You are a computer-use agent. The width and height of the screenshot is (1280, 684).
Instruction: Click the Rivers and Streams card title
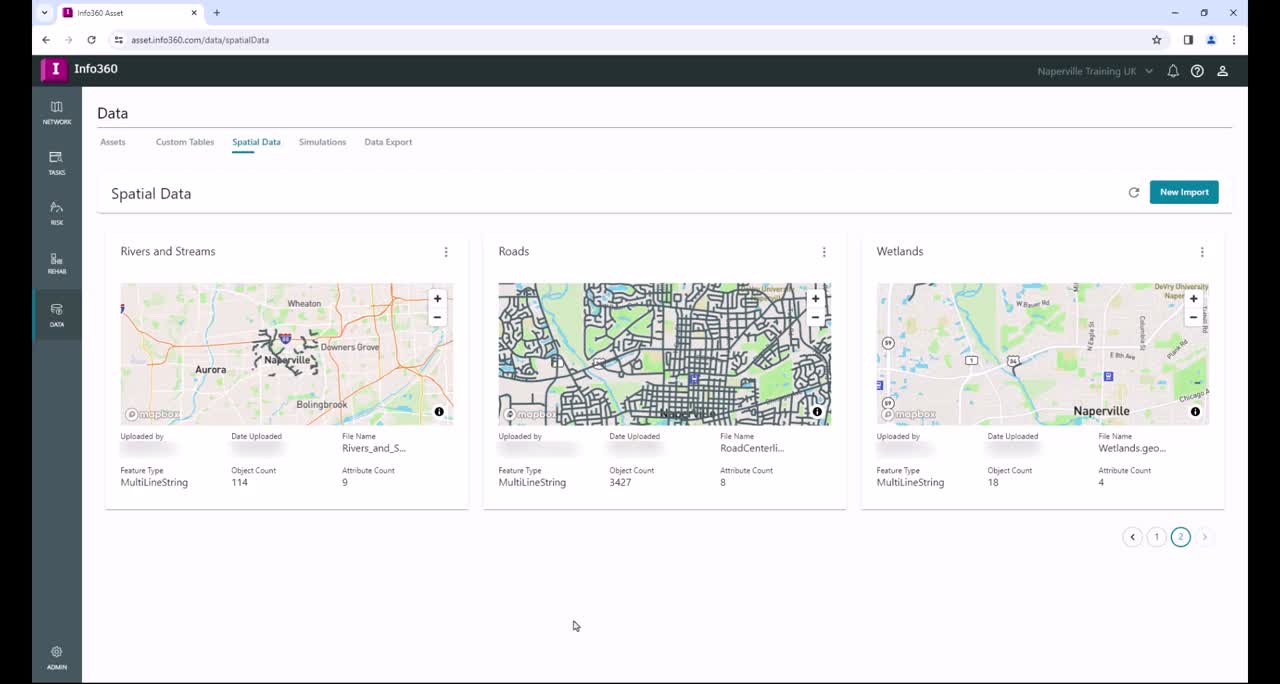pyautogui.click(x=168, y=252)
